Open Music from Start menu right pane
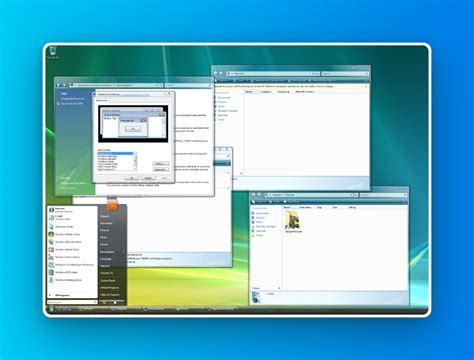Image resolution: width=474 pixels, height=360 pixels. pyautogui.click(x=104, y=237)
